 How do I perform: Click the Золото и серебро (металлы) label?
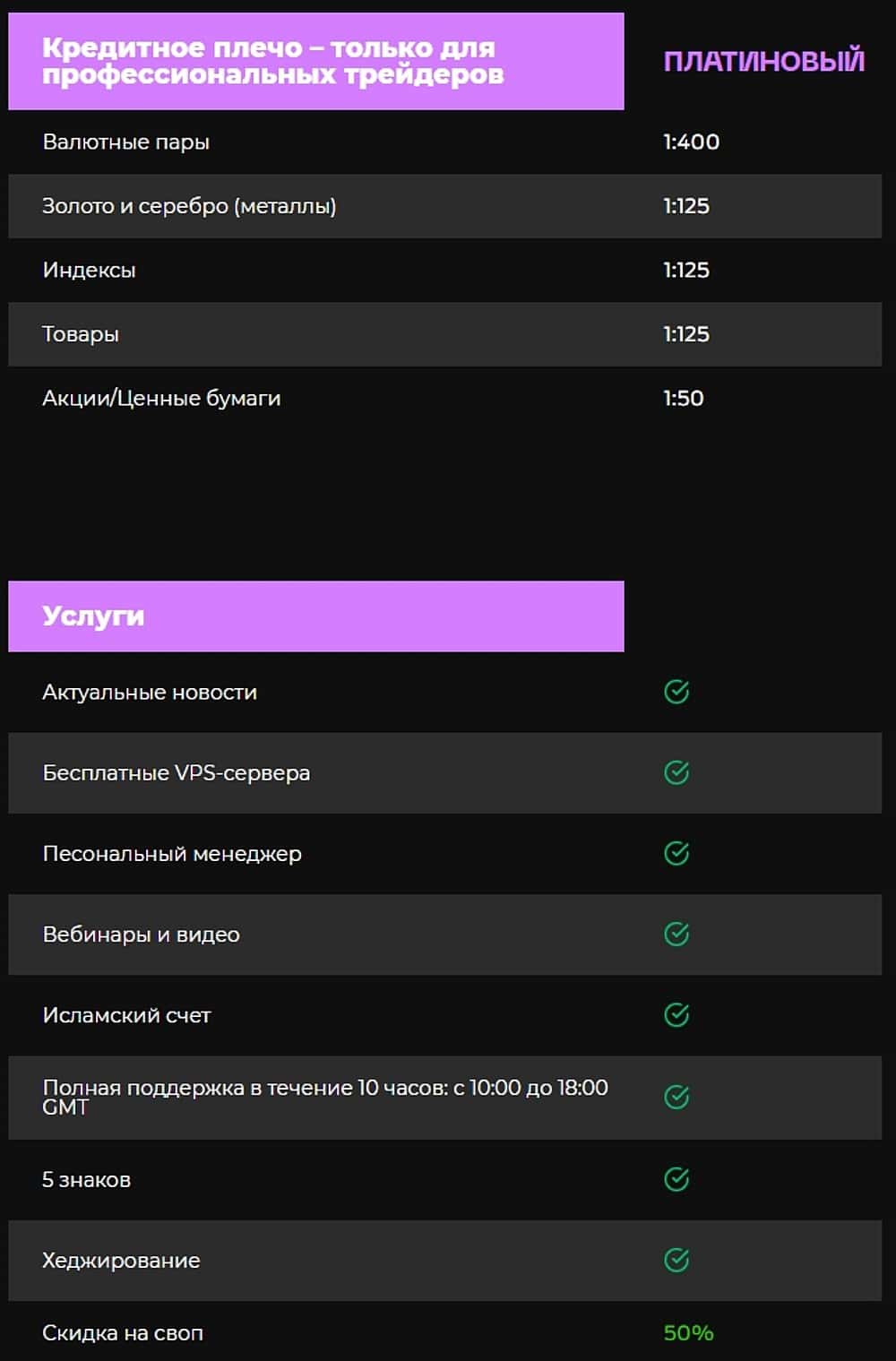pos(189,206)
